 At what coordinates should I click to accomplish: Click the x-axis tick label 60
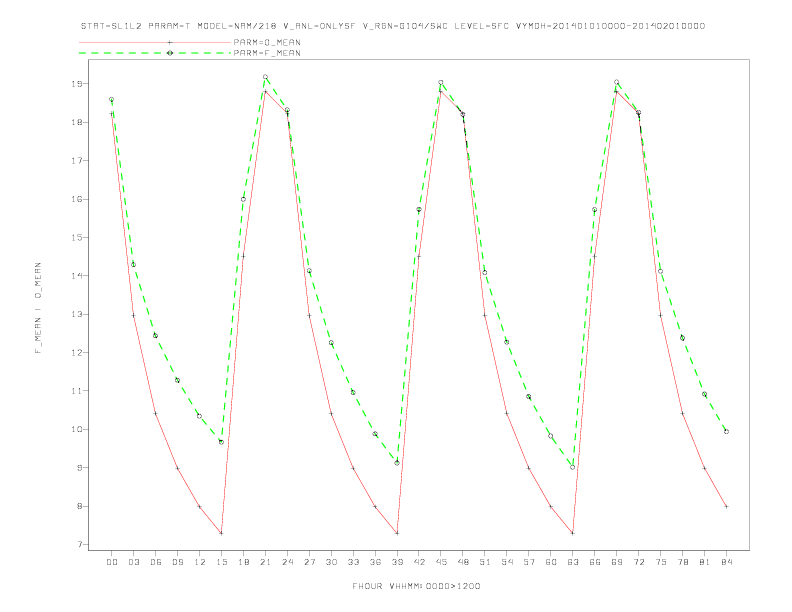(551, 562)
